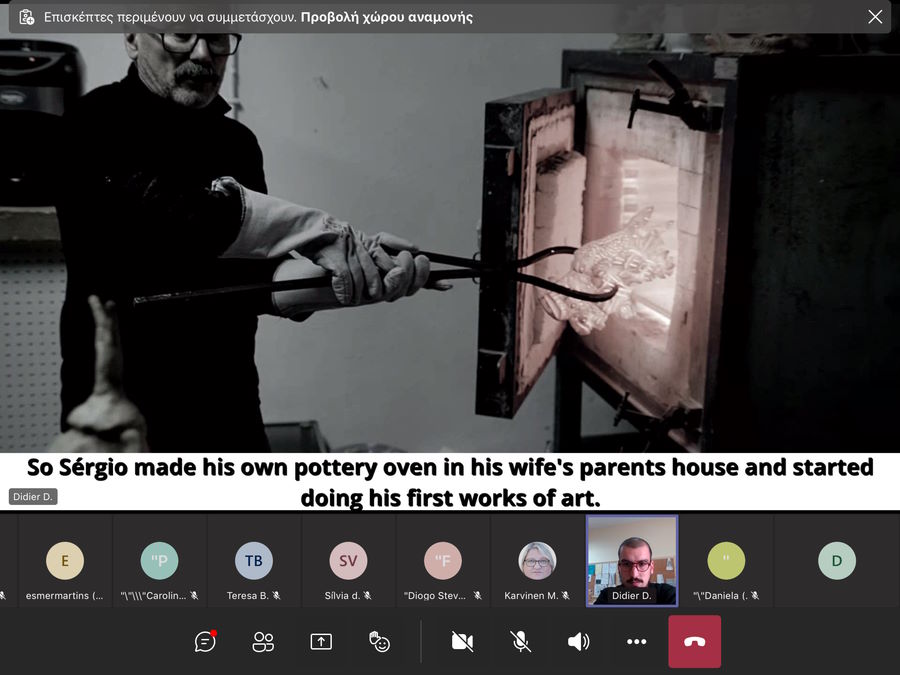The width and height of the screenshot is (900, 675).
Task: Select Karvinen M. participant tile
Action: [537, 561]
